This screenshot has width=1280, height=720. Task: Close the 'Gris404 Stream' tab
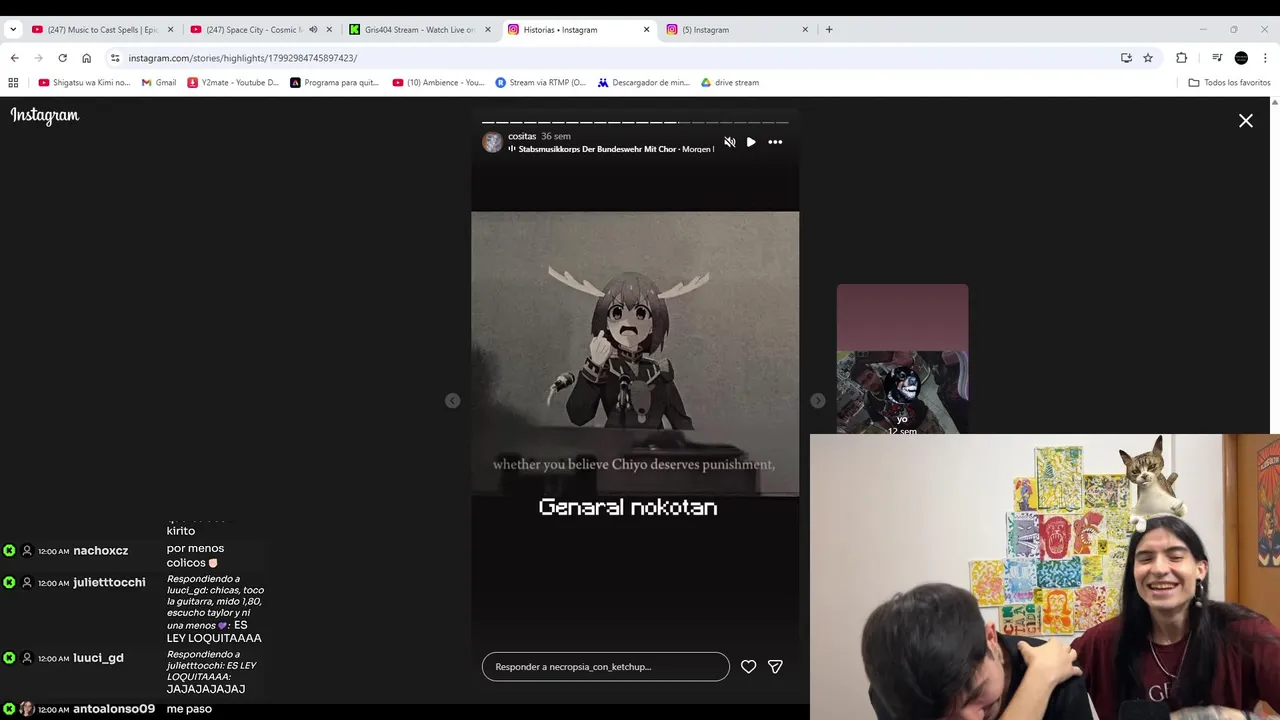(x=488, y=29)
